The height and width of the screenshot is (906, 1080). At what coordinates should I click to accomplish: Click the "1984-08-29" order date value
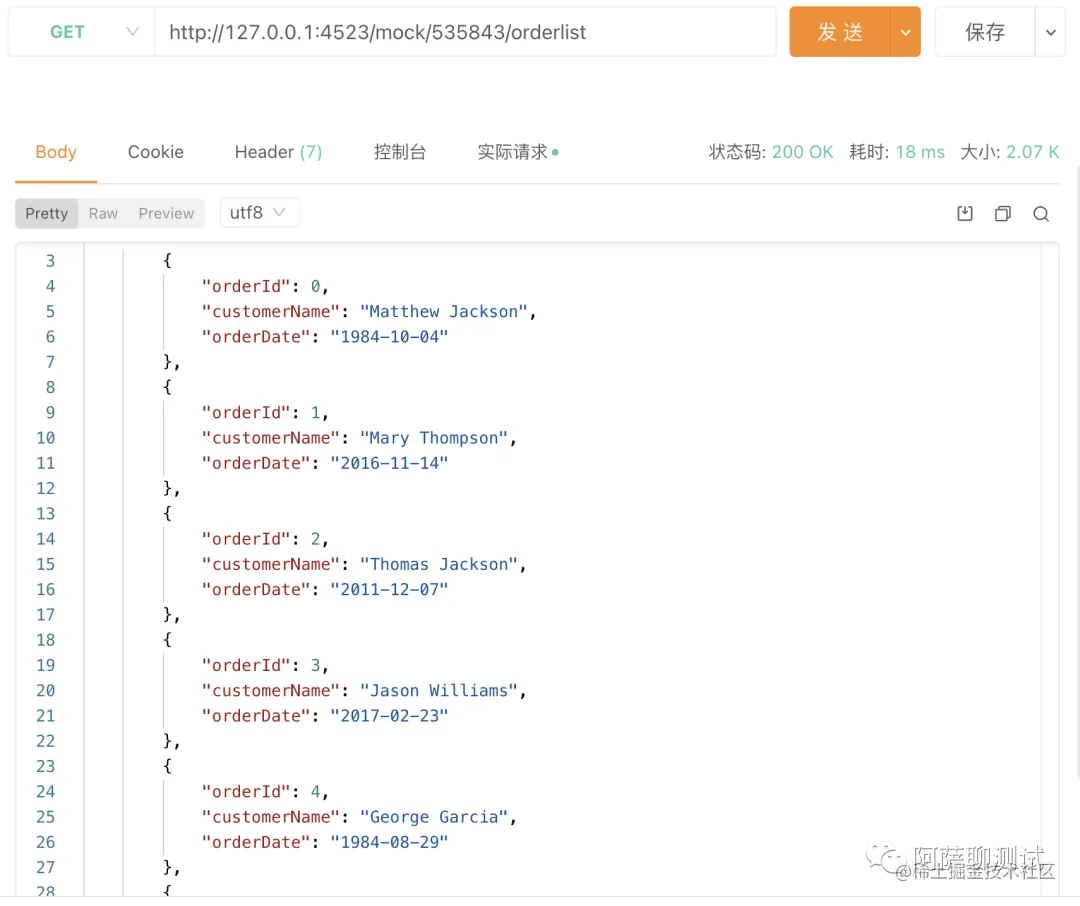(389, 843)
